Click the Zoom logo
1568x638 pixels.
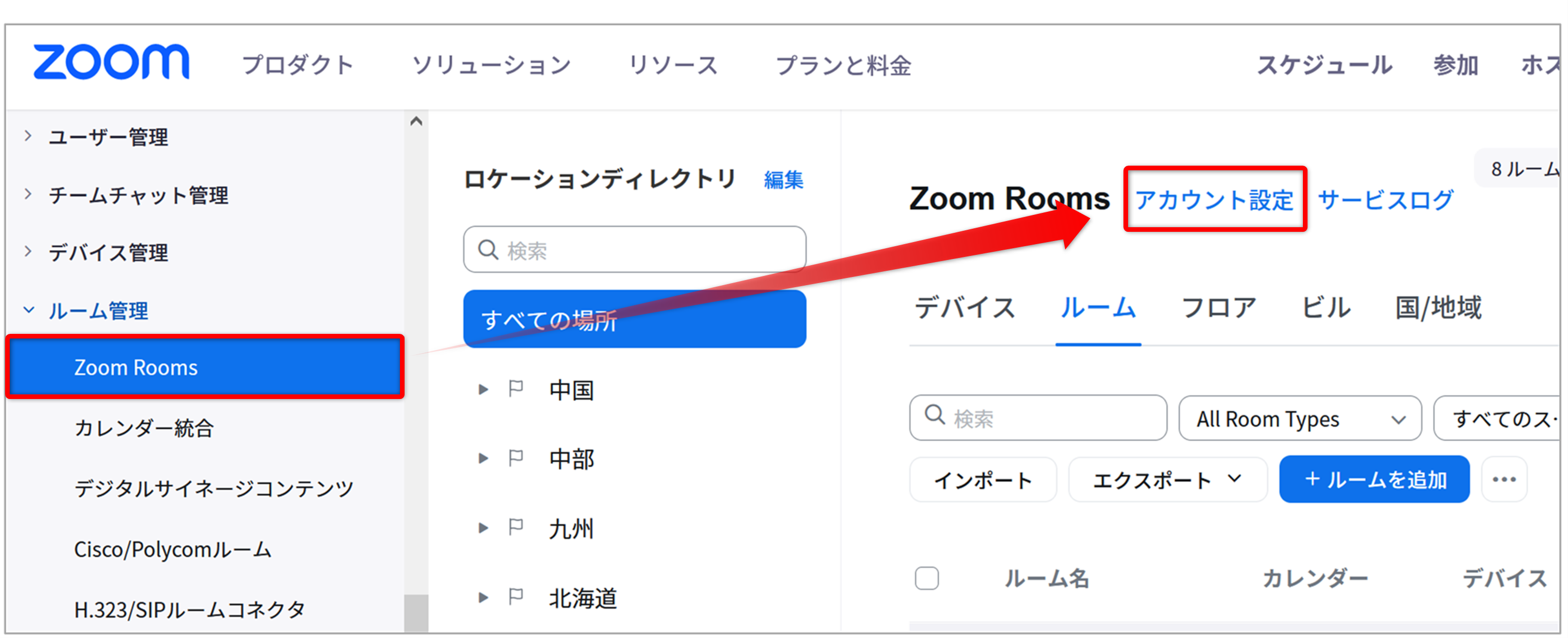click(x=111, y=62)
